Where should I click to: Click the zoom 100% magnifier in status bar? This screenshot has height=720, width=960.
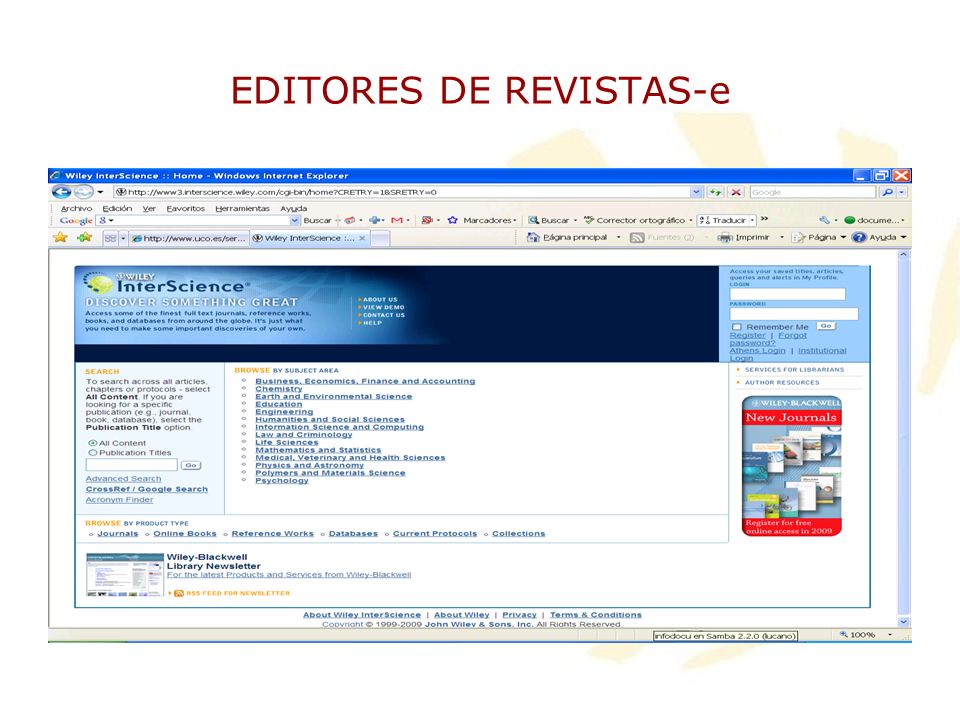point(844,635)
